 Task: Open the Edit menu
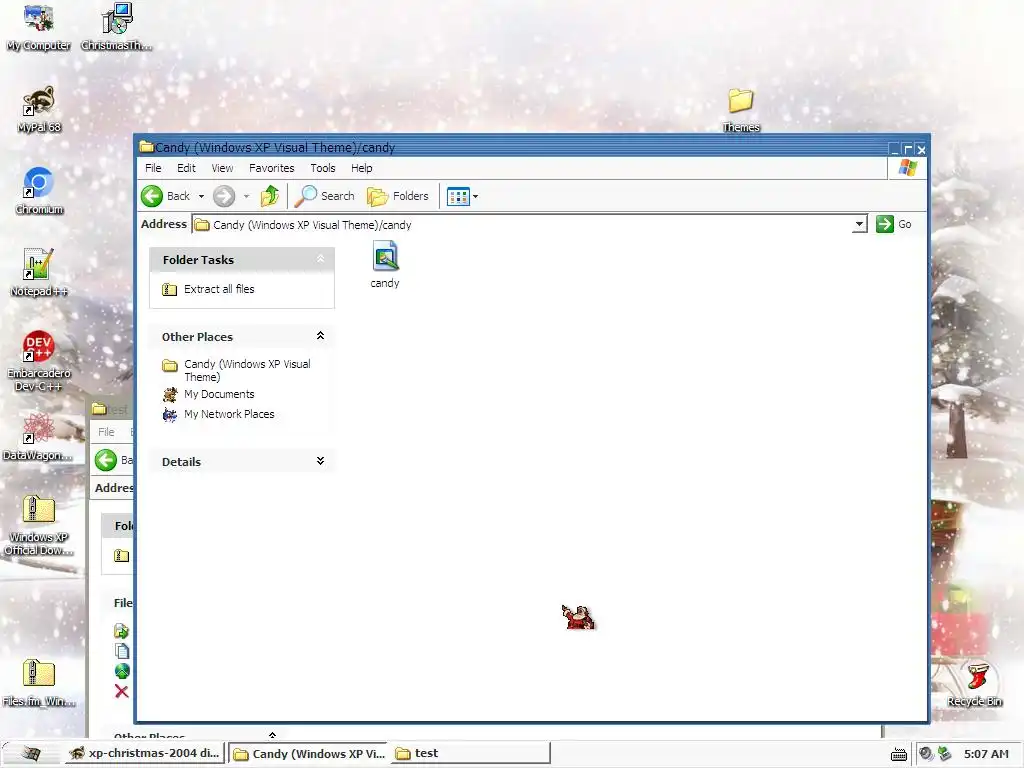point(186,168)
